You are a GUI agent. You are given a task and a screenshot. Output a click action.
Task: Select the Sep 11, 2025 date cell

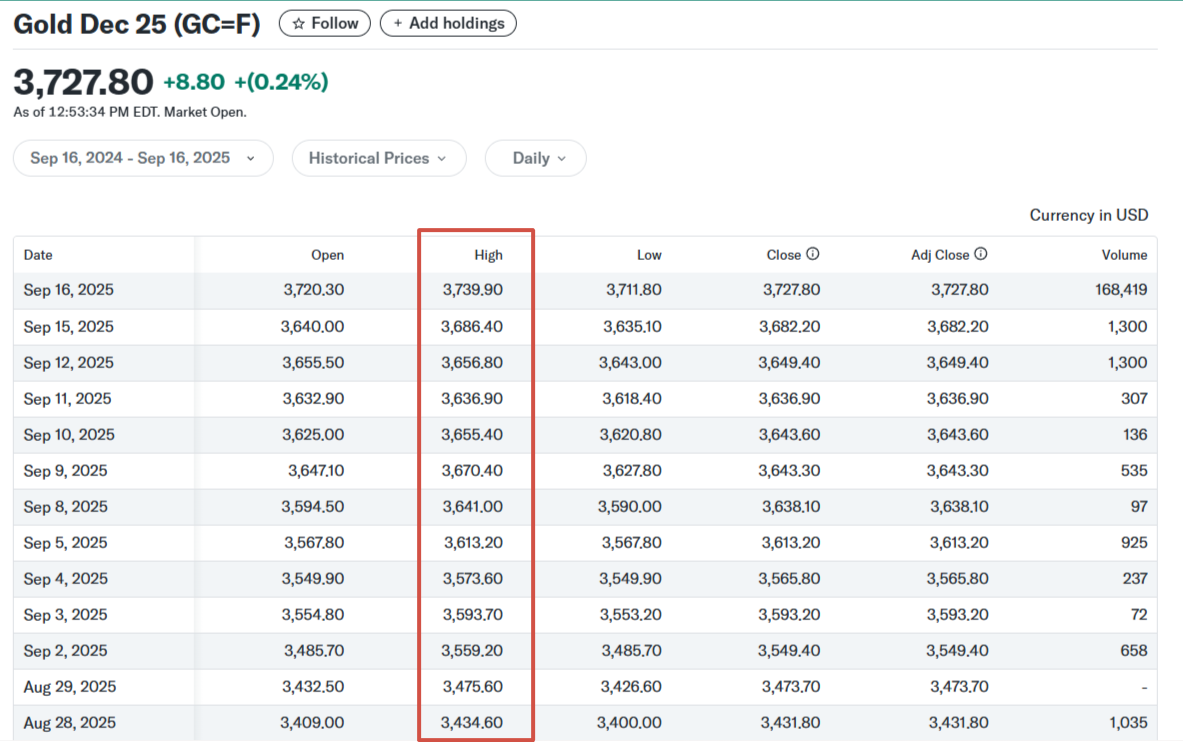coord(67,399)
